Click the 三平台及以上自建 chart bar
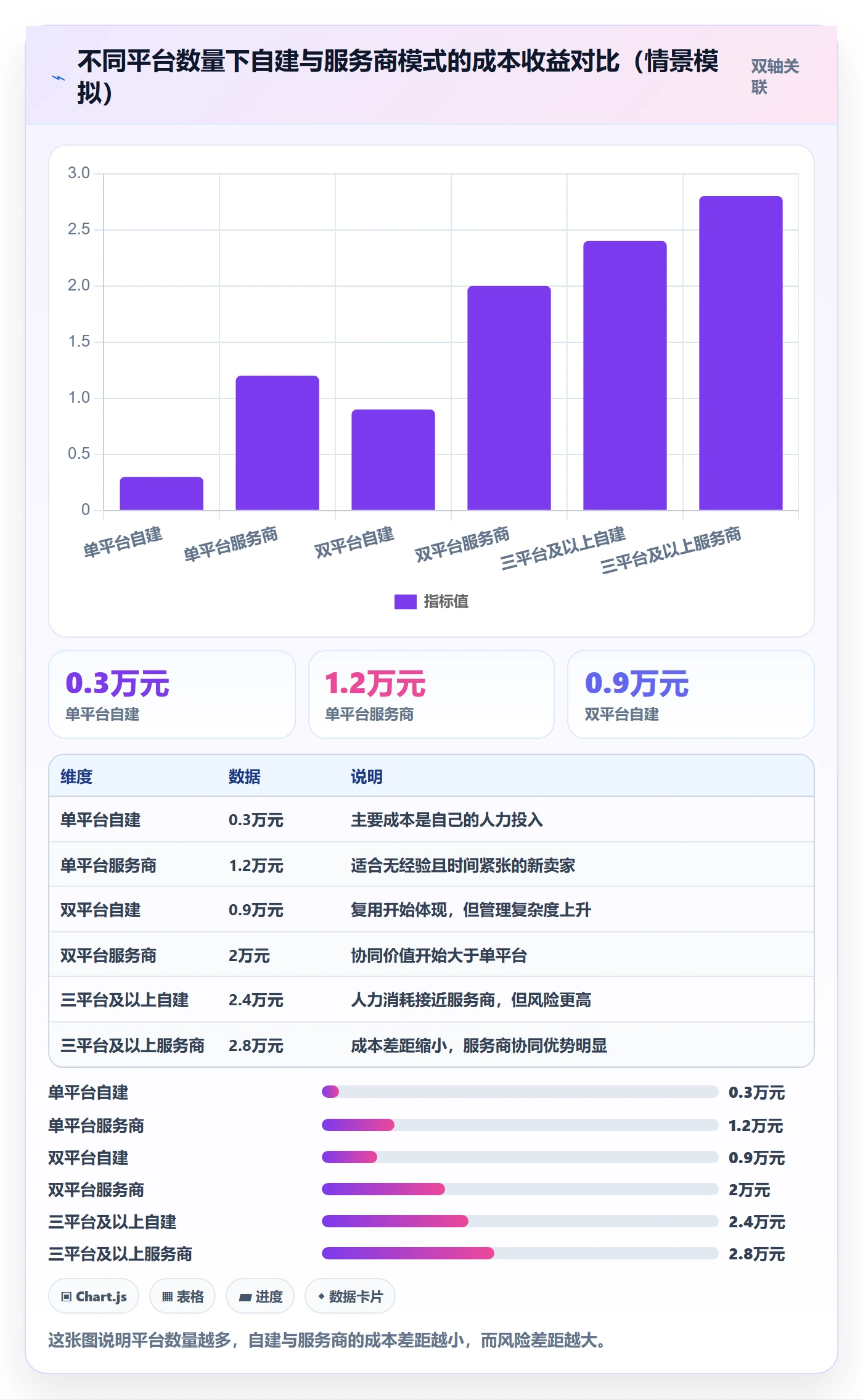 (x=625, y=376)
